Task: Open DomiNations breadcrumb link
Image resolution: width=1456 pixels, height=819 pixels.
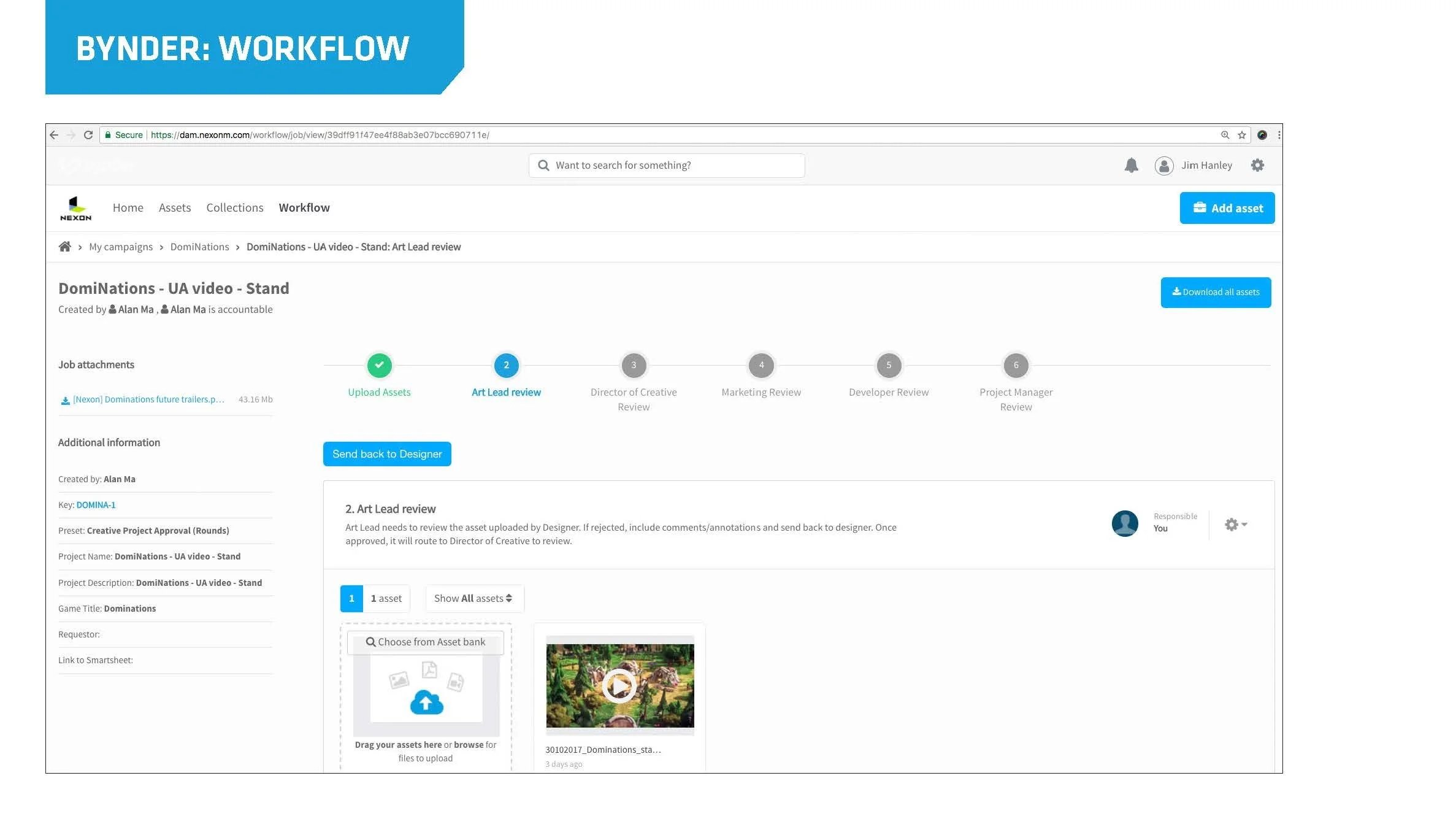Action: pos(200,247)
